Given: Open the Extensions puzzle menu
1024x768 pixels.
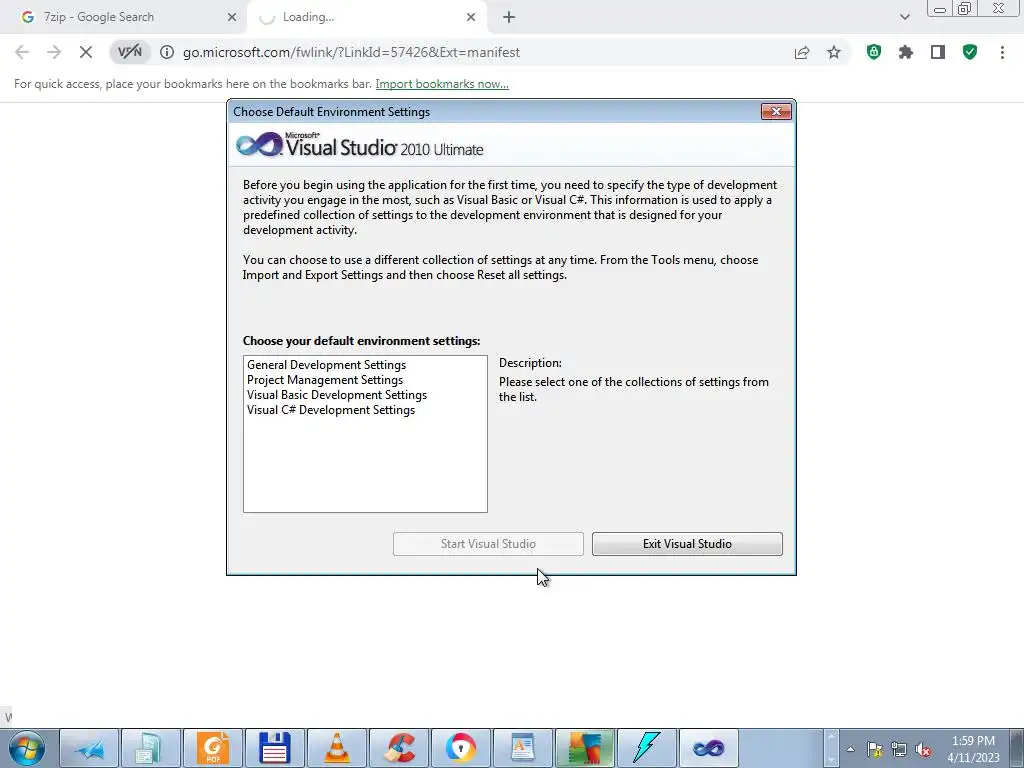Looking at the screenshot, I should click(x=906, y=52).
